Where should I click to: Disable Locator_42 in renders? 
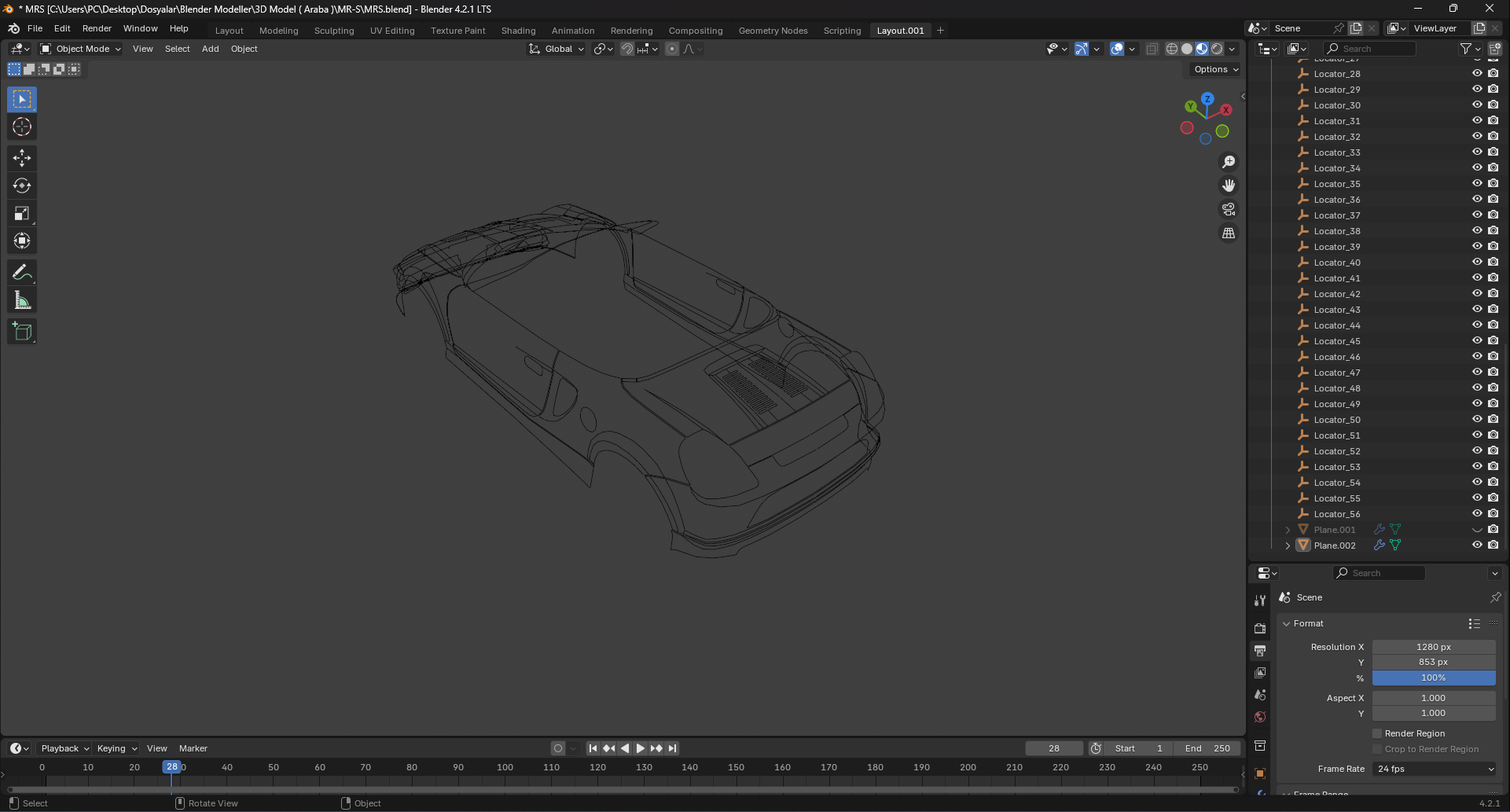1493,294
